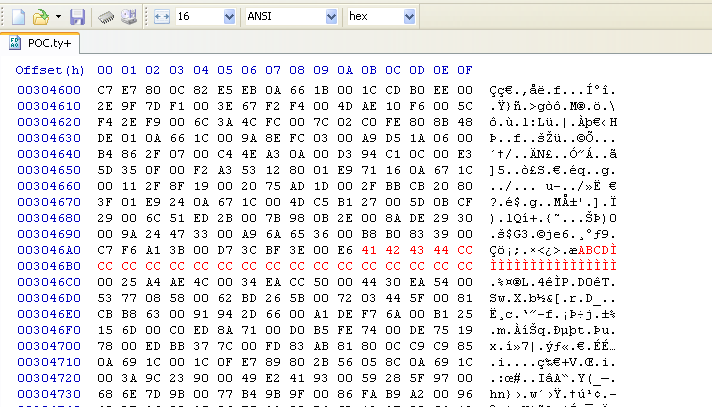
Task: Click the New file icon
Action: pos(17,17)
